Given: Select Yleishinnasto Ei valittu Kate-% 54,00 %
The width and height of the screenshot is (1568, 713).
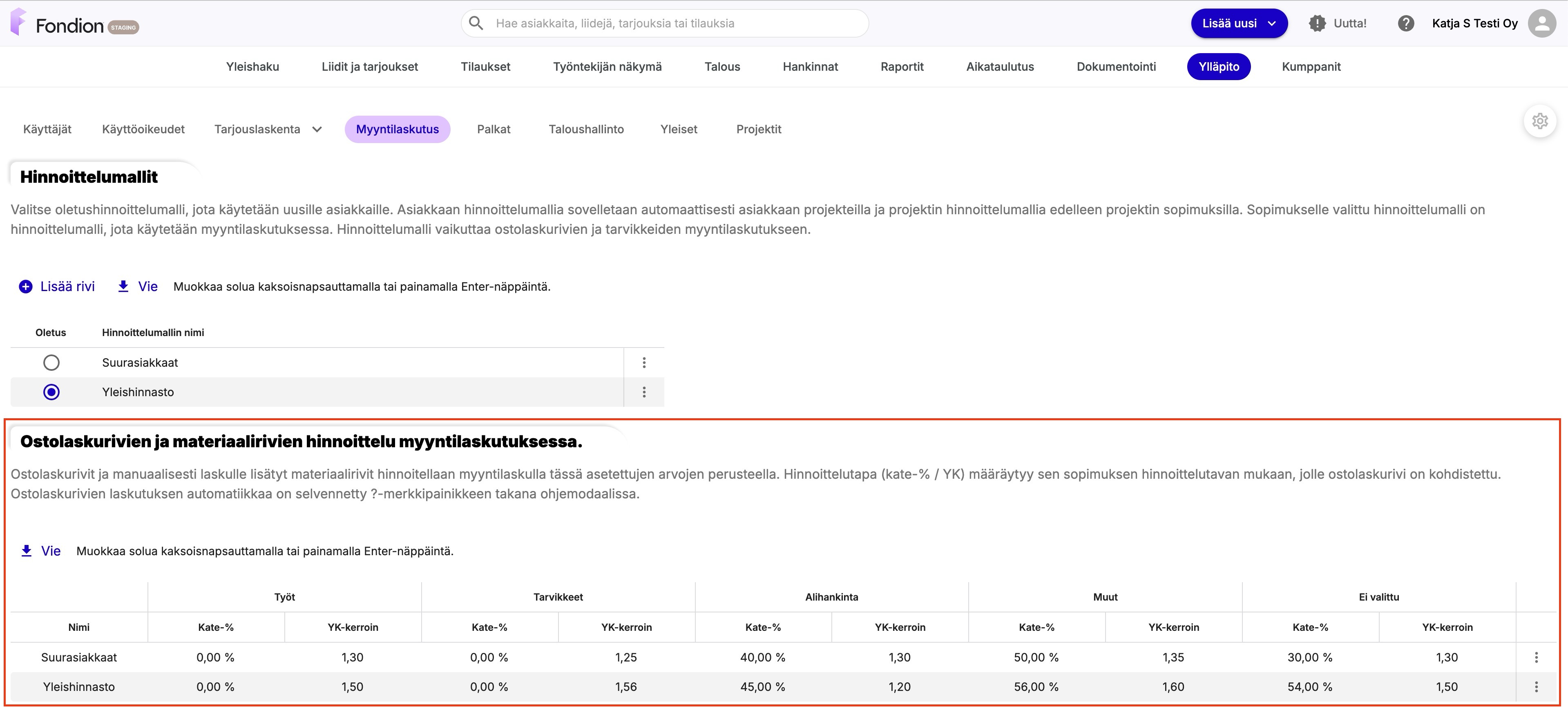Looking at the screenshot, I should [1310, 686].
